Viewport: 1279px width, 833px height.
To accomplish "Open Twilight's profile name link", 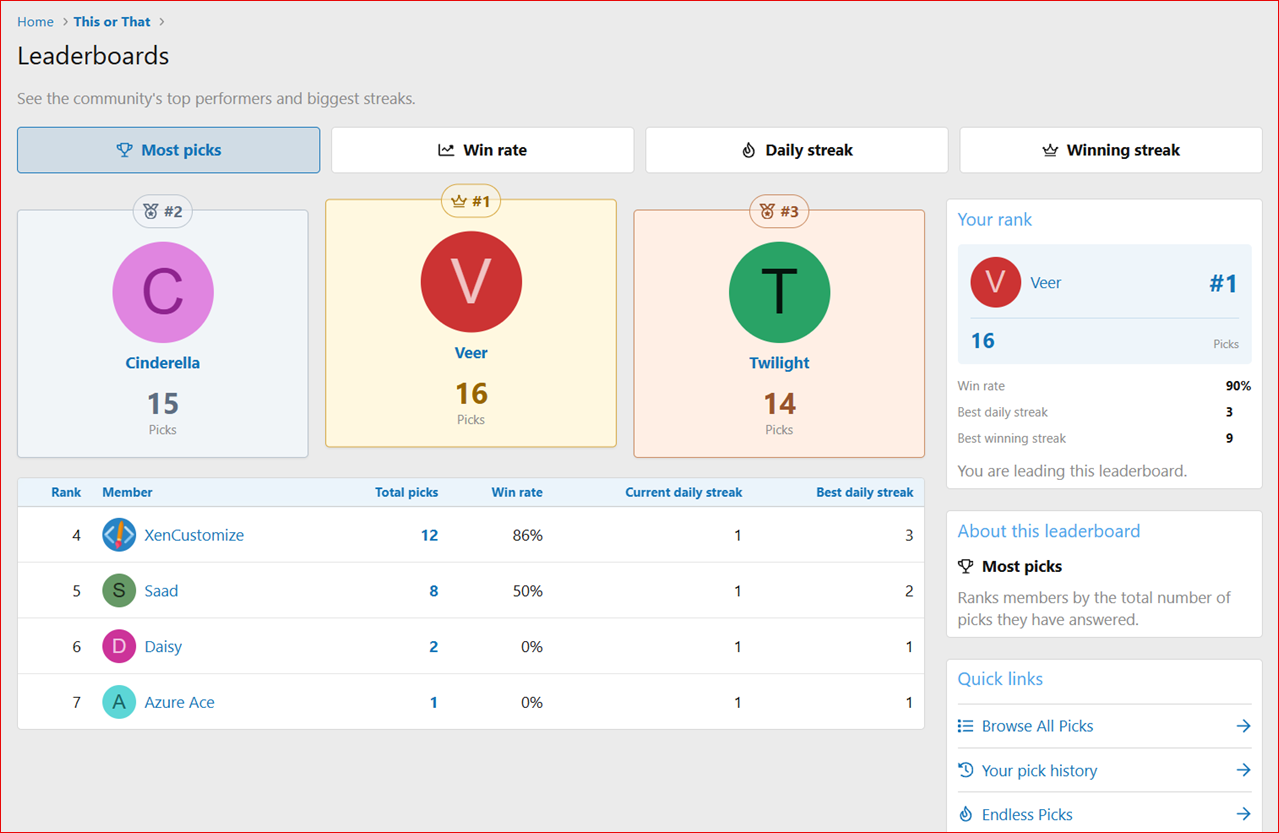I will click(779, 363).
